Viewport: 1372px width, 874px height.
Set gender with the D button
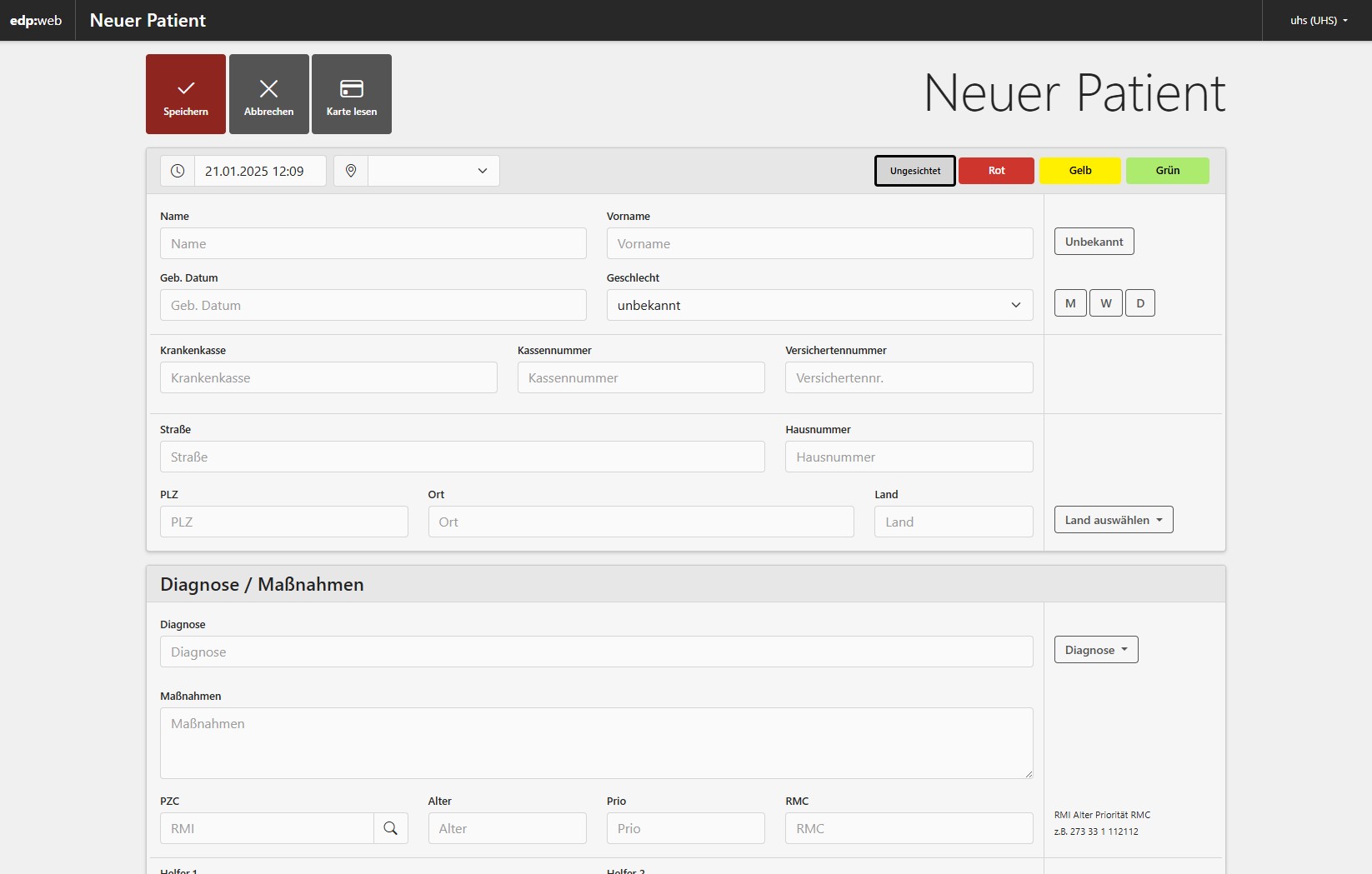coord(1140,303)
